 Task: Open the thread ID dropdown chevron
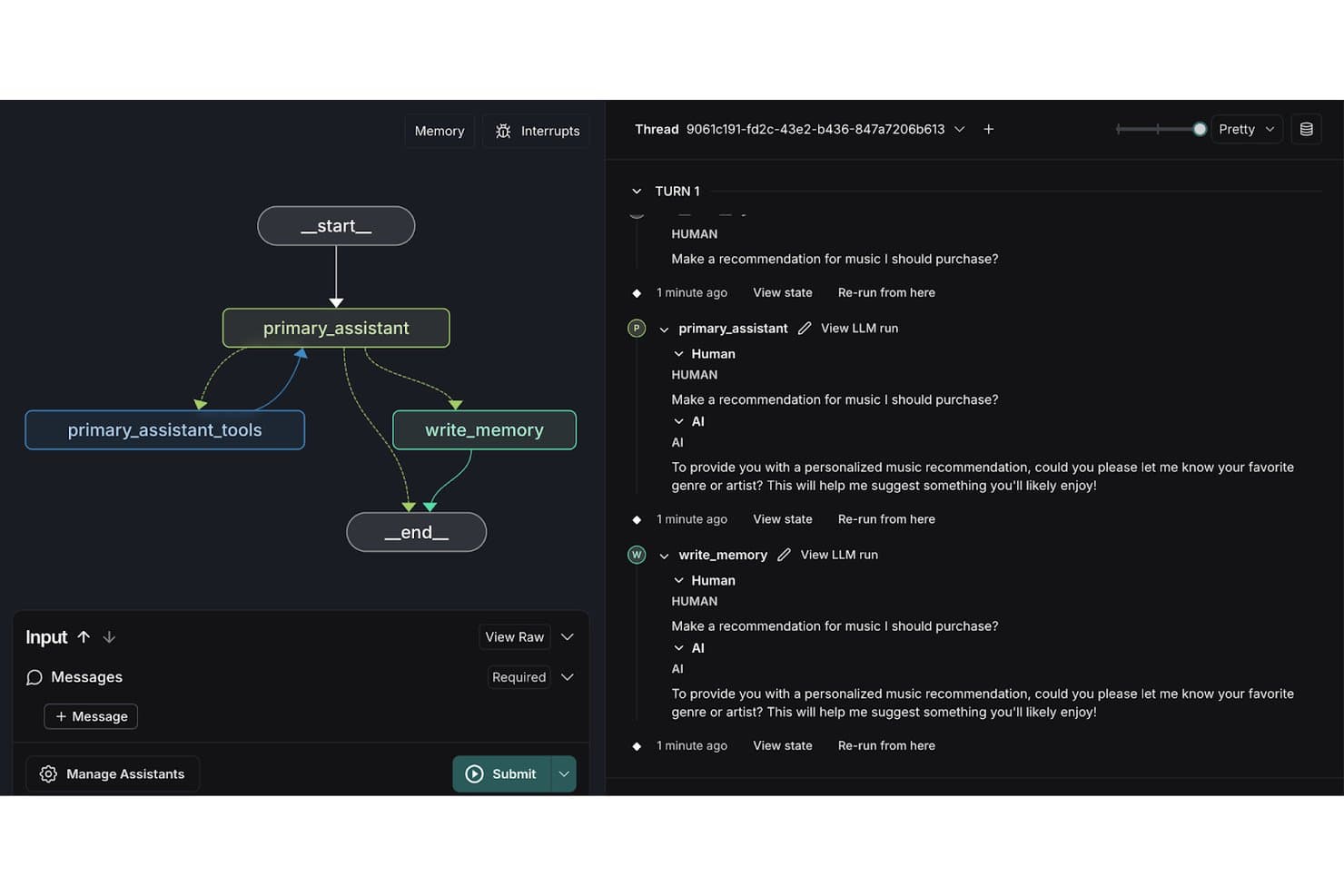(x=959, y=129)
